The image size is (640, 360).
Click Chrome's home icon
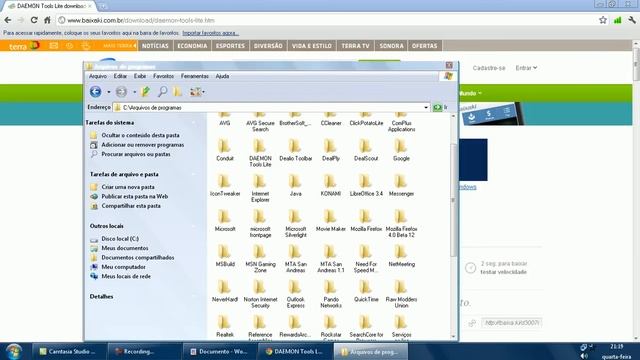click(47, 20)
